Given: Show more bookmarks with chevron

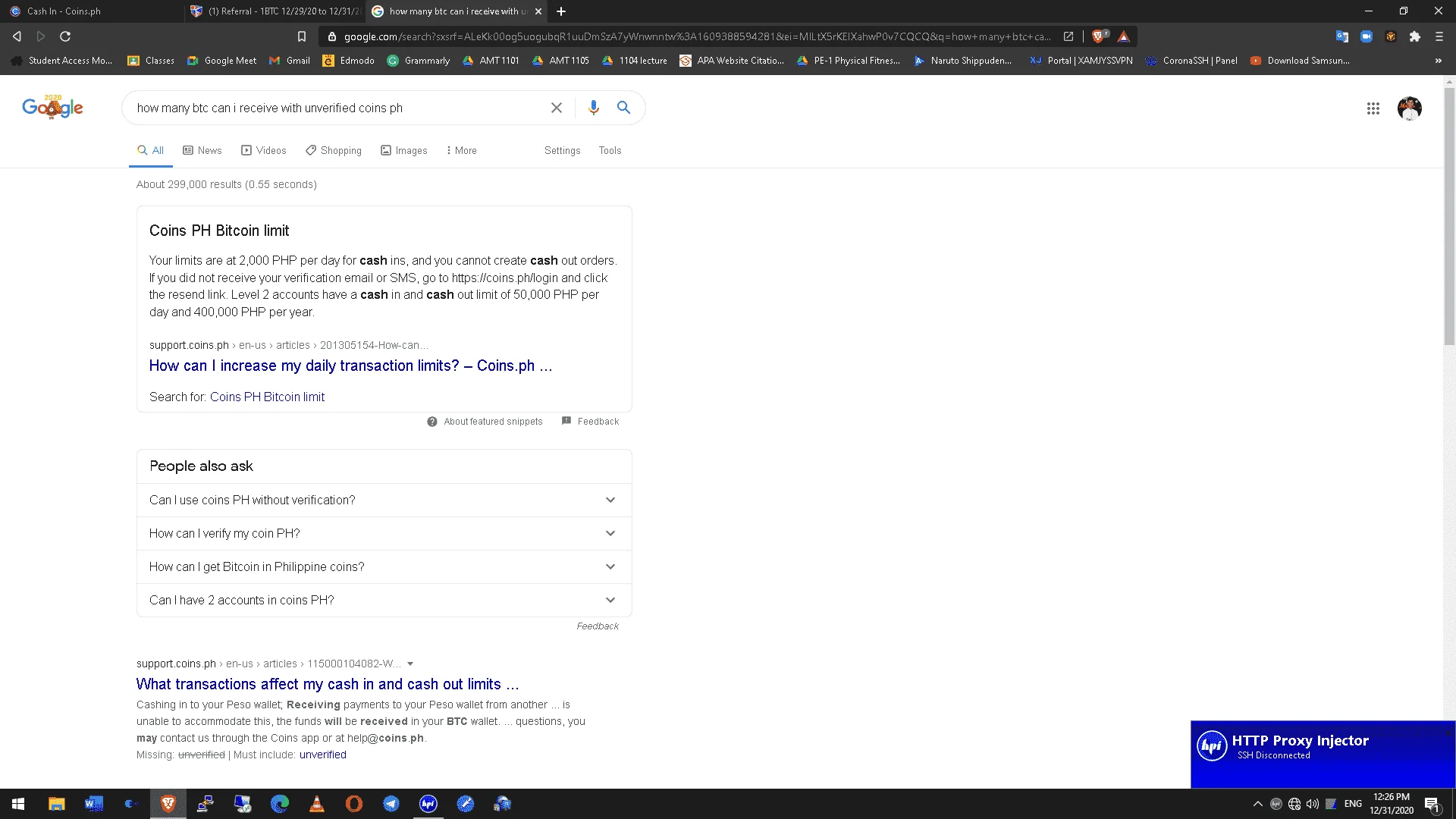Looking at the screenshot, I should pyautogui.click(x=1438, y=61).
